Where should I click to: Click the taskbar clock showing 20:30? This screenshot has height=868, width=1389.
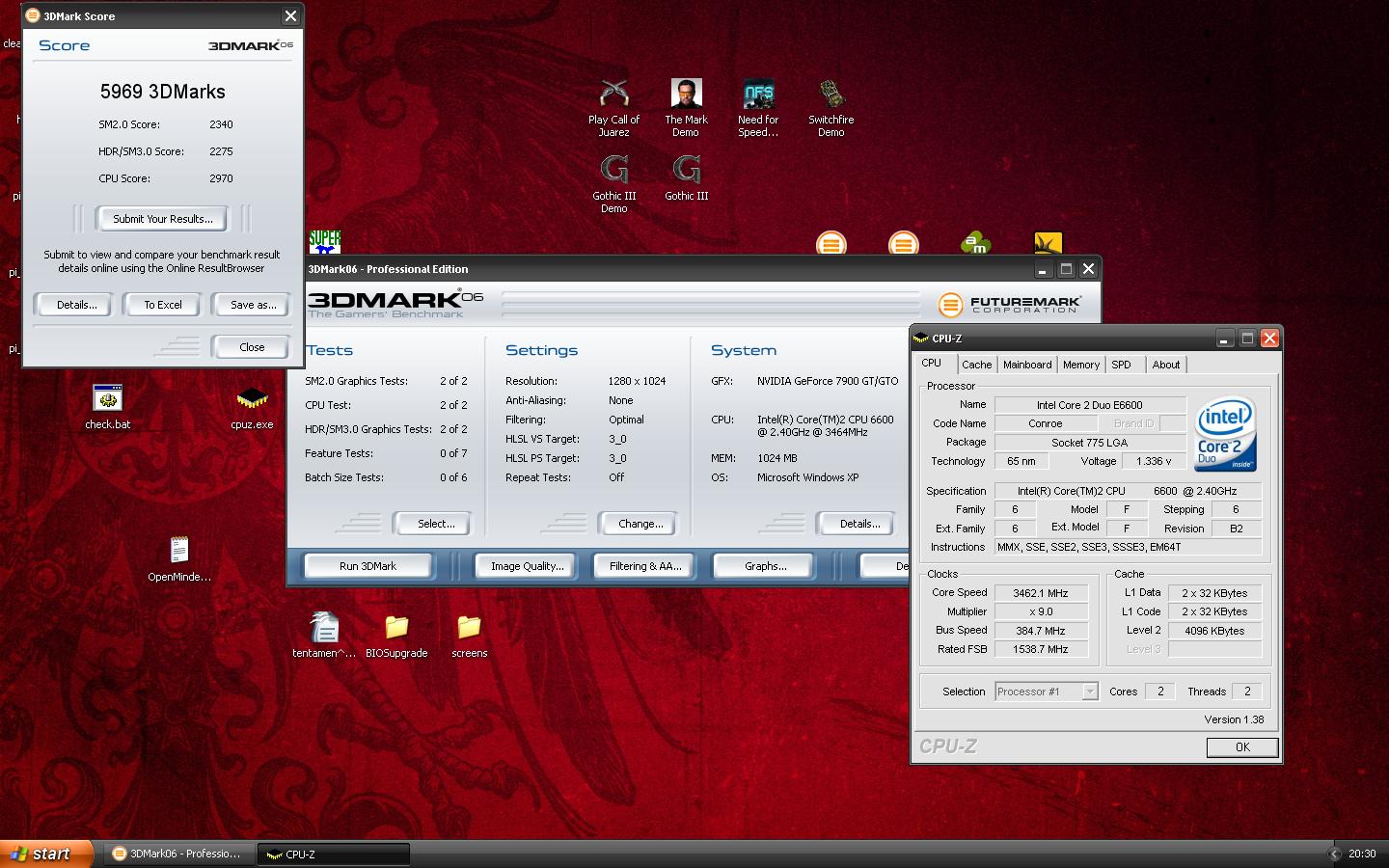click(1362, 854)
